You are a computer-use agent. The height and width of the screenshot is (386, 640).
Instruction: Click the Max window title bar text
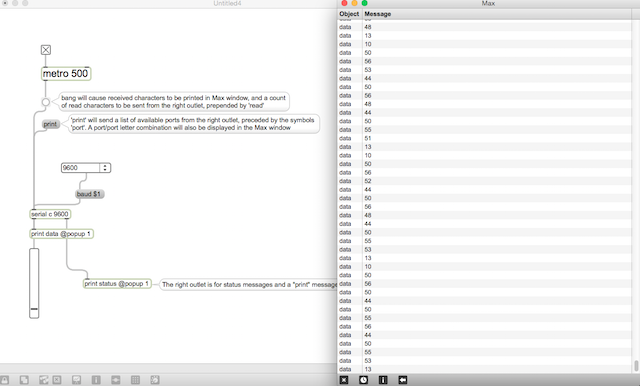[488, 3]
